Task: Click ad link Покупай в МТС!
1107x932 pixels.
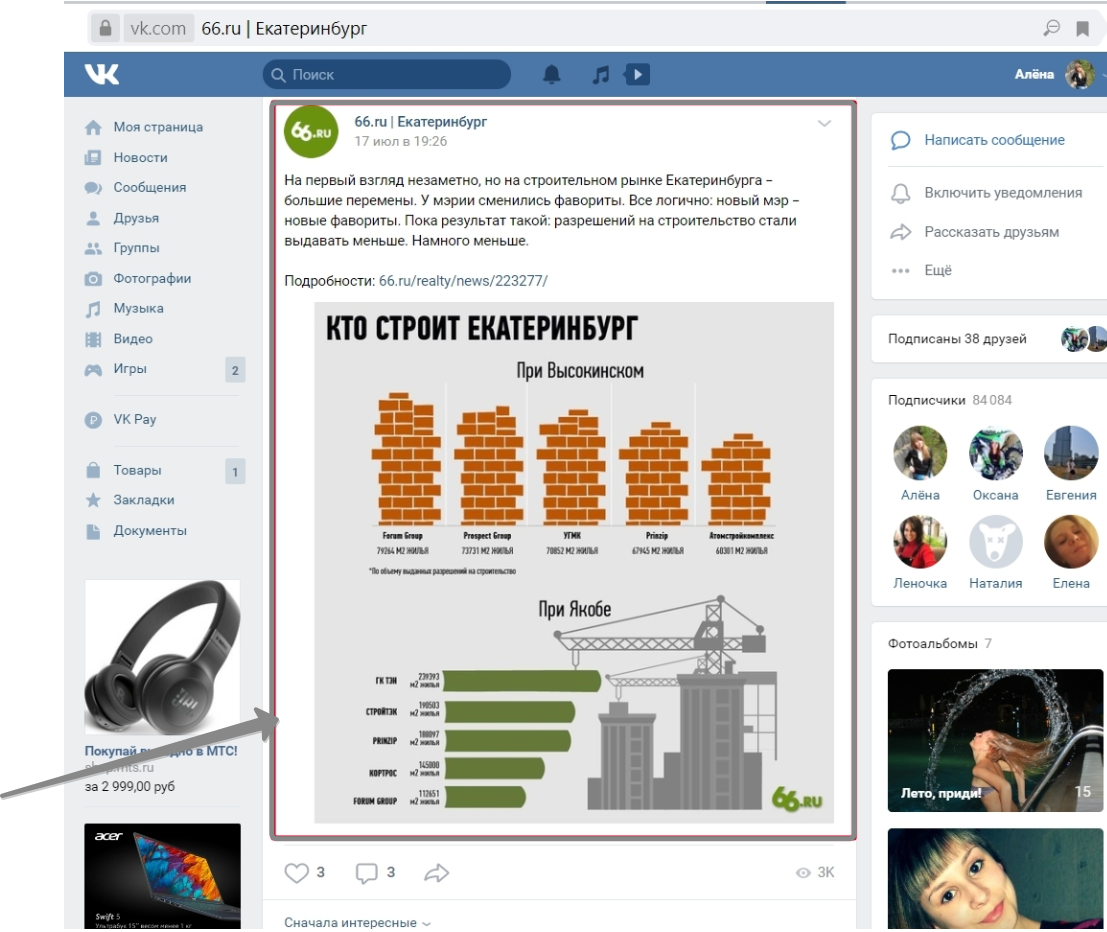Action: pos(161,751)
